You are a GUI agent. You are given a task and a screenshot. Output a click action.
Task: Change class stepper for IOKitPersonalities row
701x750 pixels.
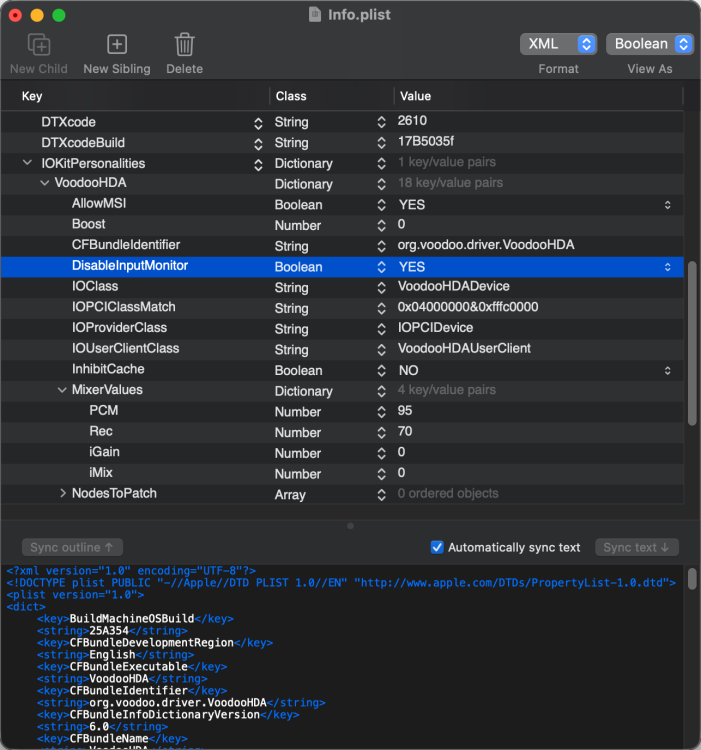click(381, 164)
